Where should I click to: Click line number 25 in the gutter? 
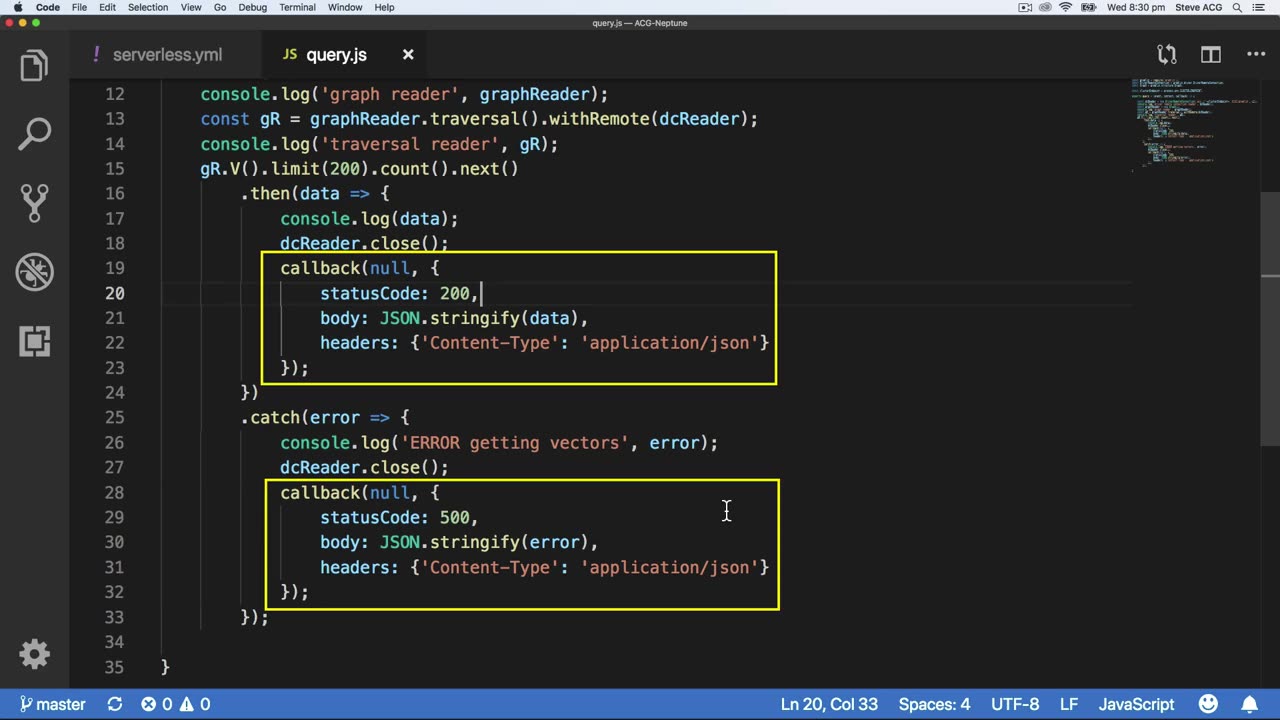(x=114, y=418)
